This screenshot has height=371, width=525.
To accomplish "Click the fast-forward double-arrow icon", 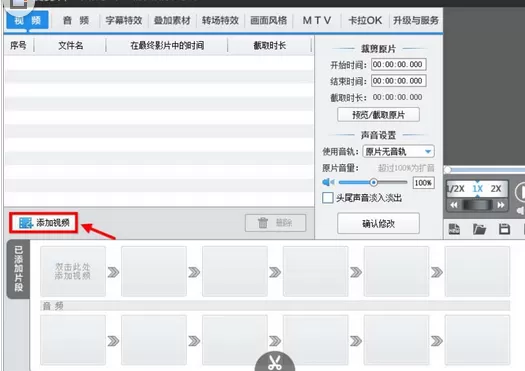I will pos(501,205).
